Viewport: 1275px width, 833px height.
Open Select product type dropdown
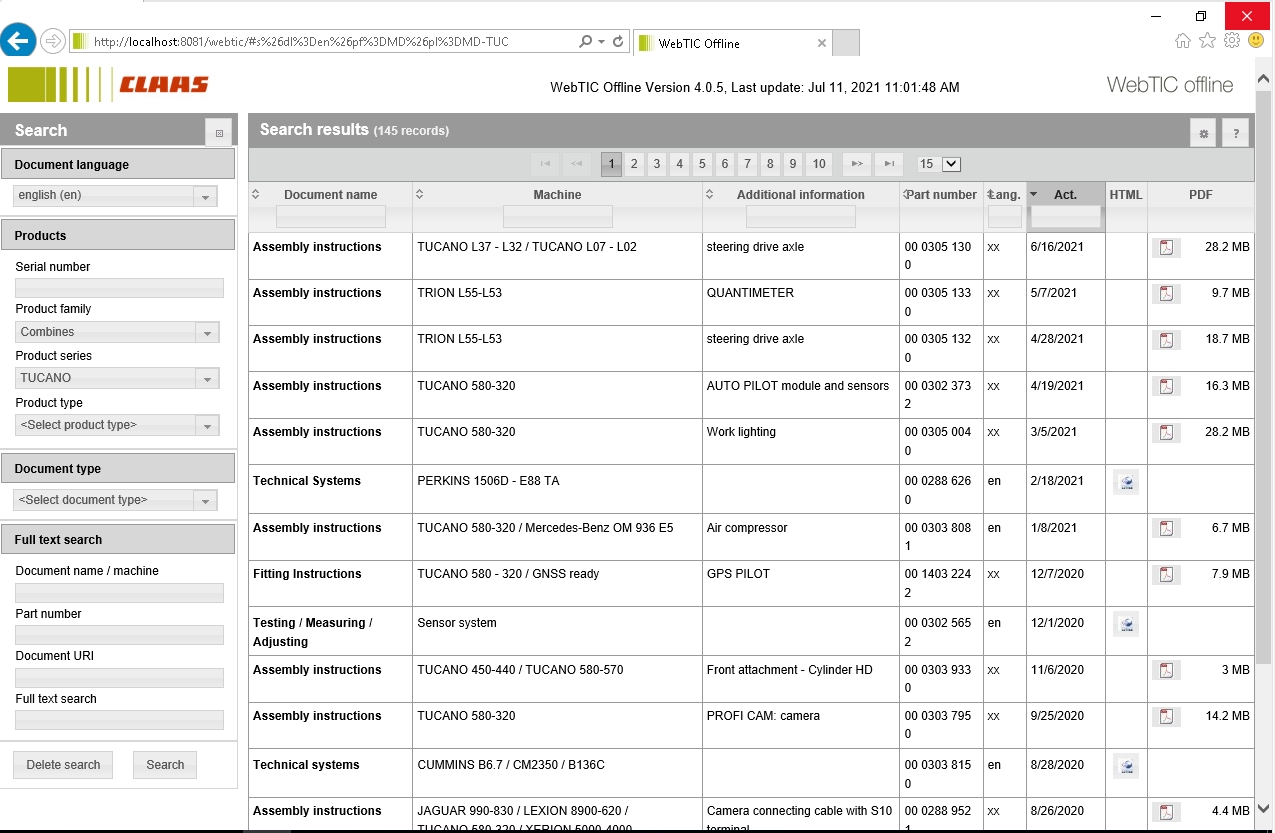[118, 425]
